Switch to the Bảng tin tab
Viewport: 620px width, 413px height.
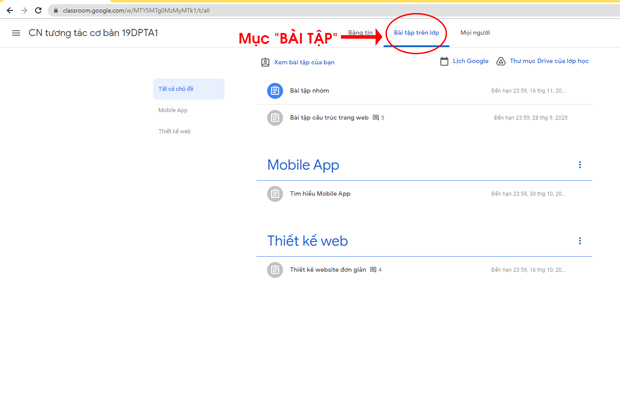coord(360,33)
